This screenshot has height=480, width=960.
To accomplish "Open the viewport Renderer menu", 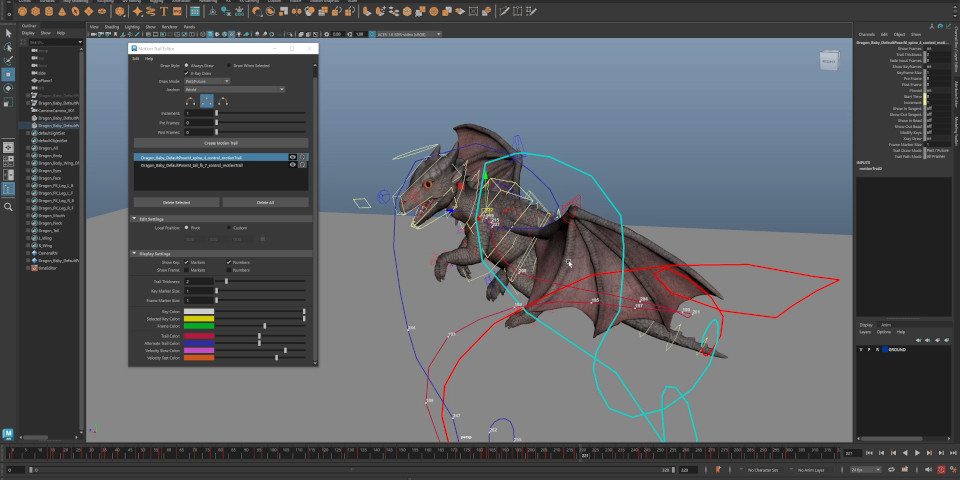I will [170, 27].
